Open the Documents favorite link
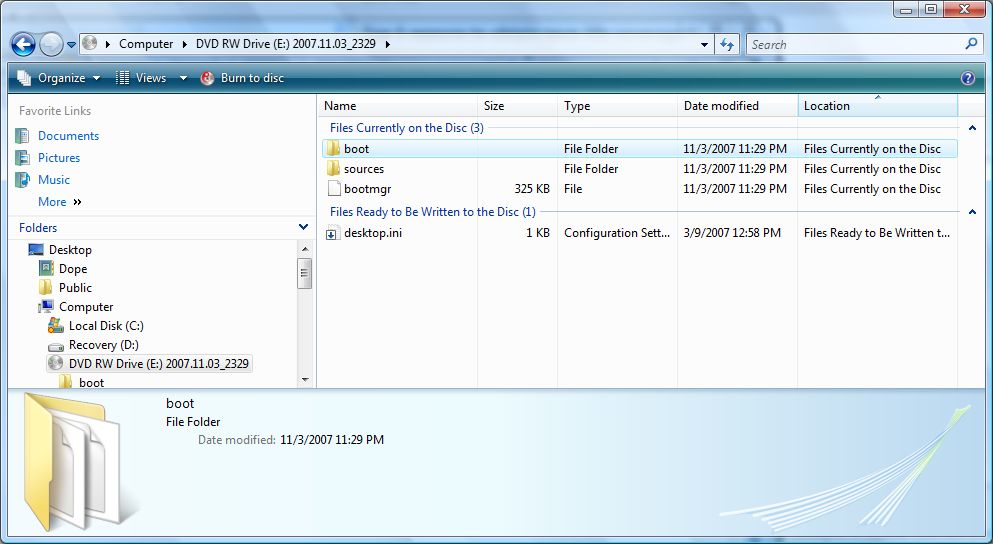Image resolution: width=993 pixels, height=544 pixels. coord(68,136)
